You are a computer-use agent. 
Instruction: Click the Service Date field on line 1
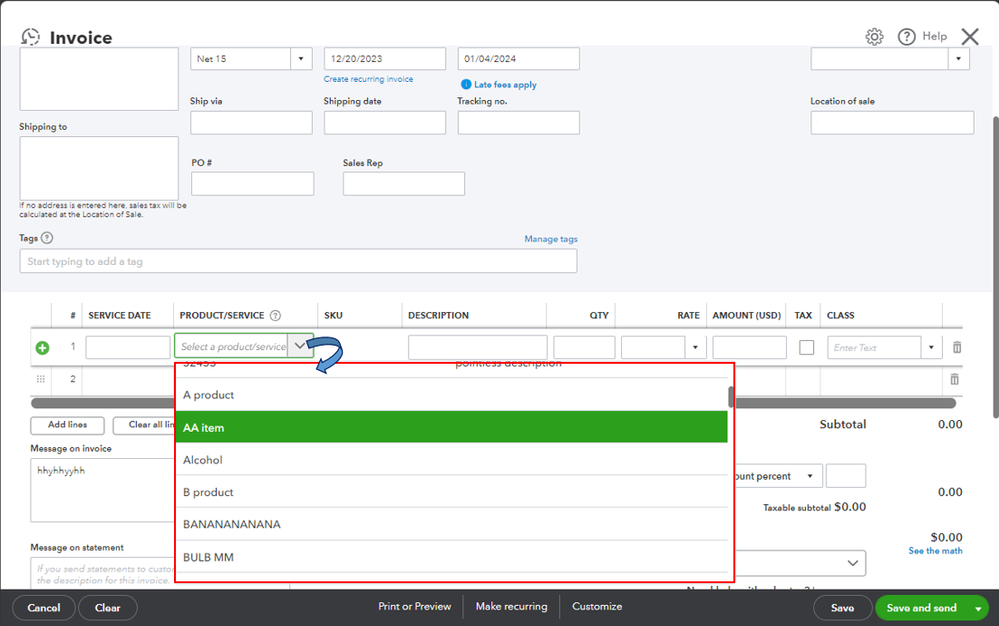pyautogui.click(x=128, y=347)
